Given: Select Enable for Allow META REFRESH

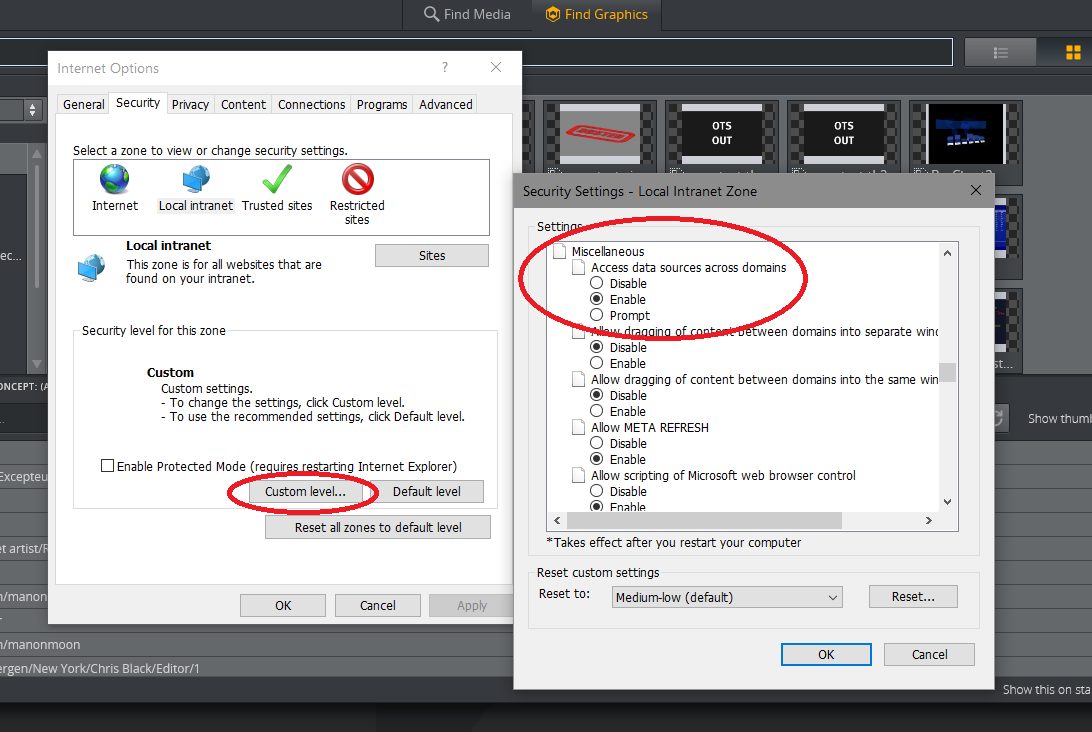Looking at the screenshot, I should coord(597,459).
